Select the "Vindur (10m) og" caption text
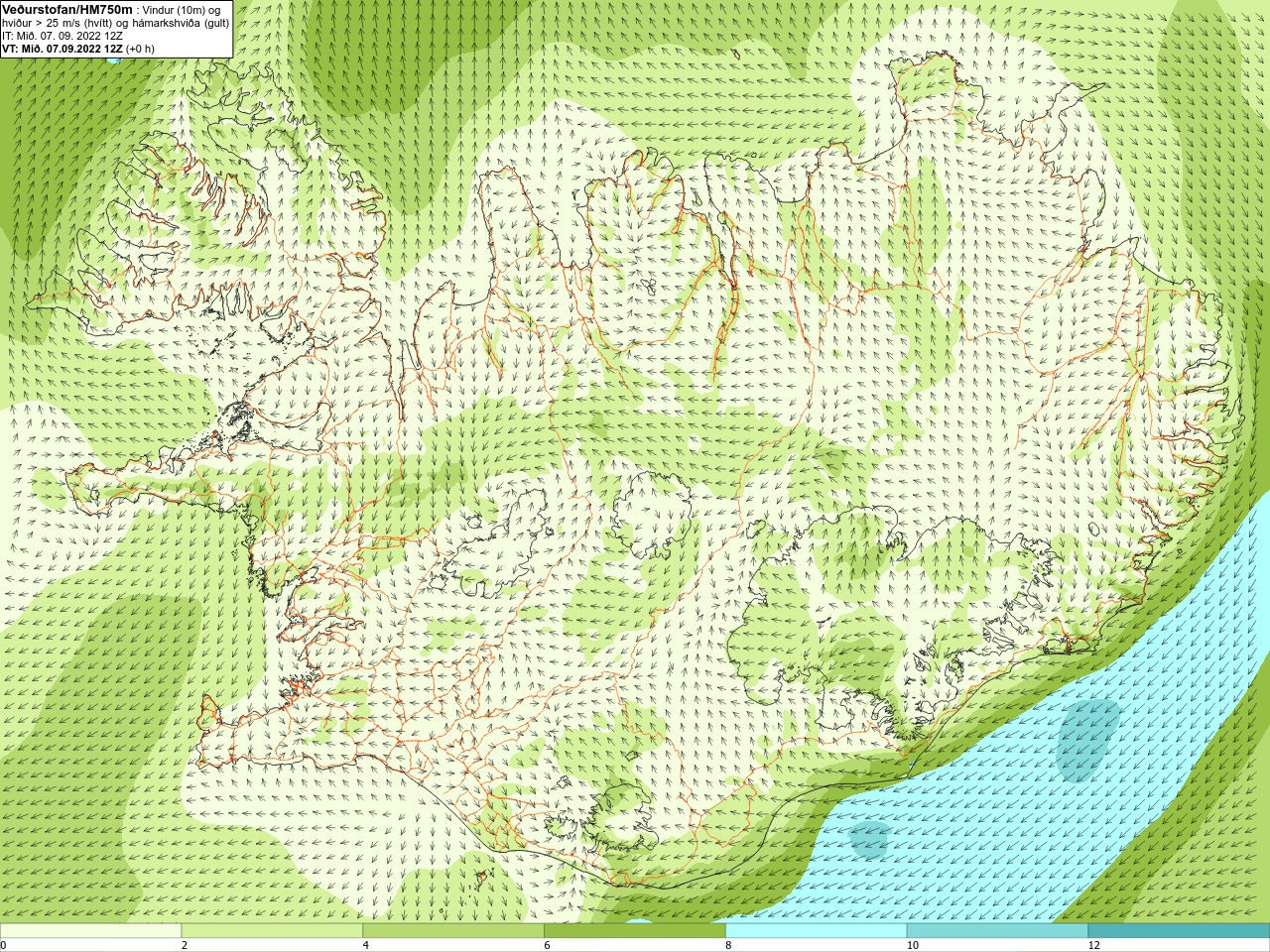 [x=182, y=10]
